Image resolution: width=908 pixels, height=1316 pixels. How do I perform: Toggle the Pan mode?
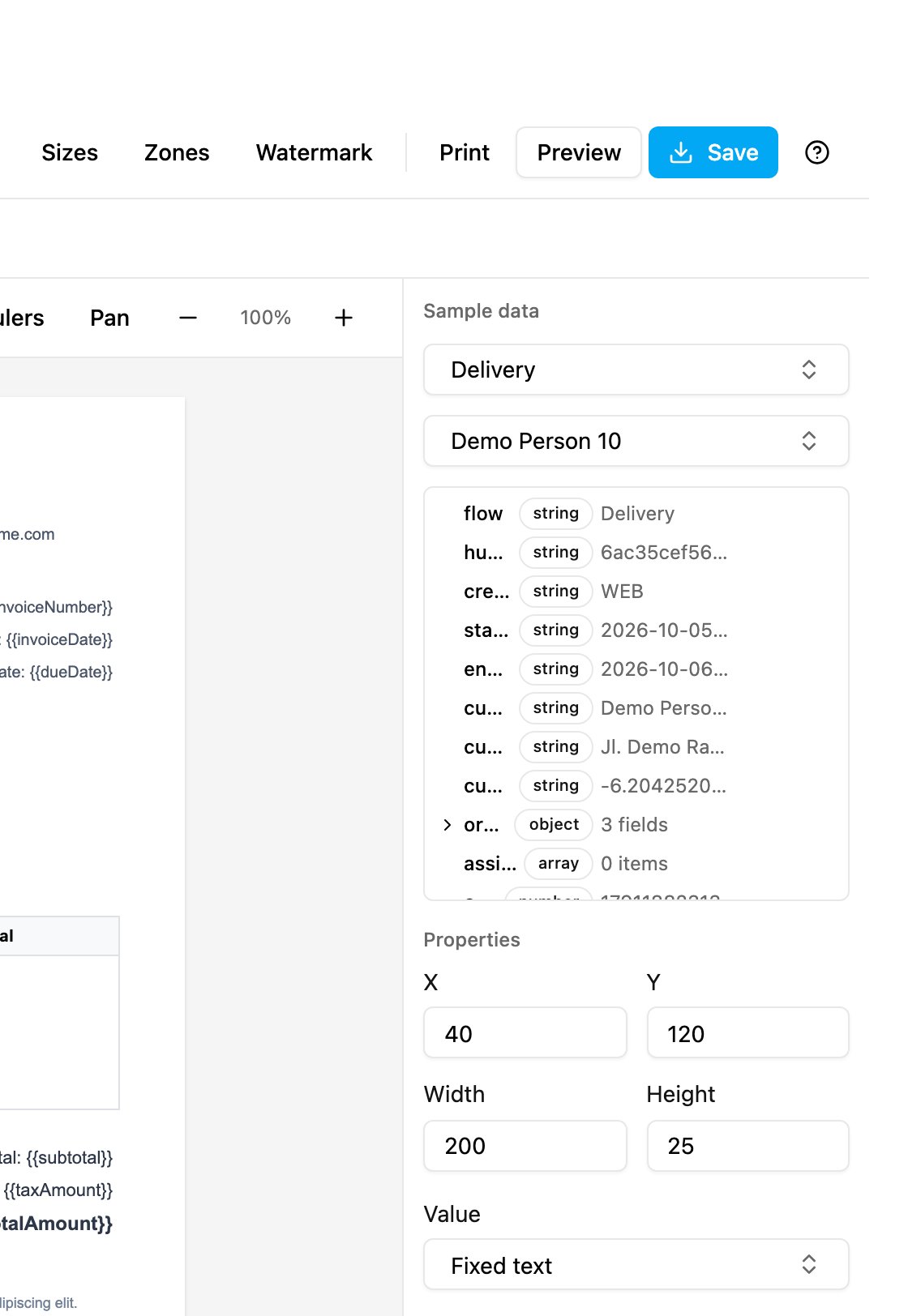pos(109,318)
